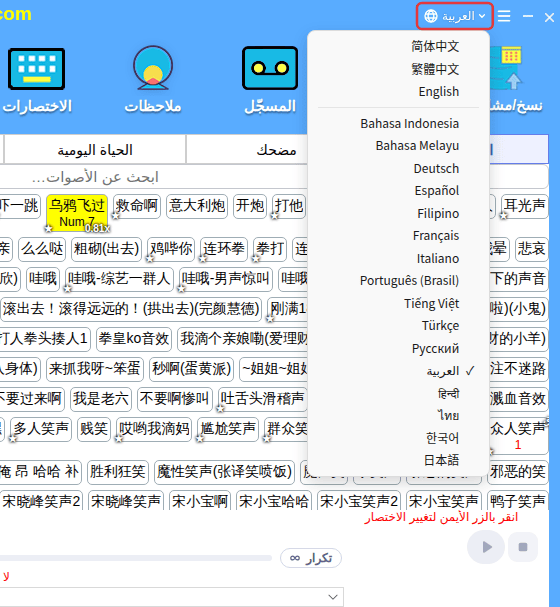
Task: Select the checked العربية language entry
Action: point(443,371)
